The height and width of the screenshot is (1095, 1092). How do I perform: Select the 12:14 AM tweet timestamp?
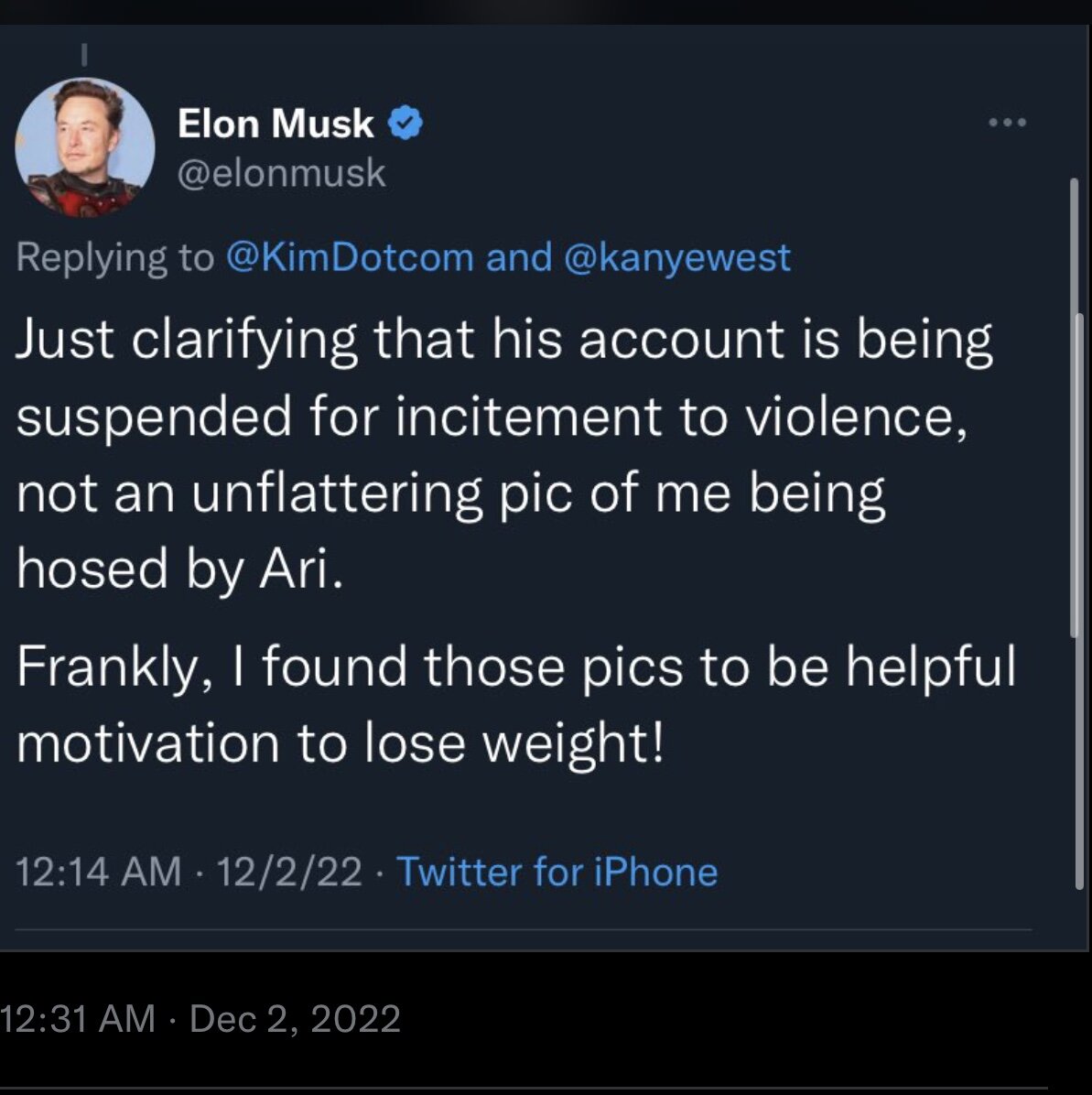coord(98,871)
